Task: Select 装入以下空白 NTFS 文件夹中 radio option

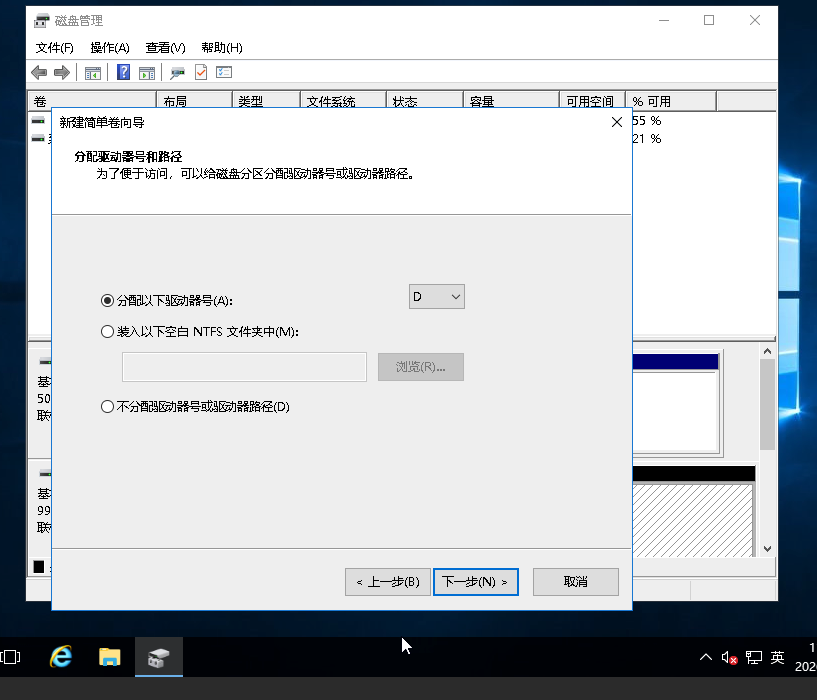Action: point(108,331)
